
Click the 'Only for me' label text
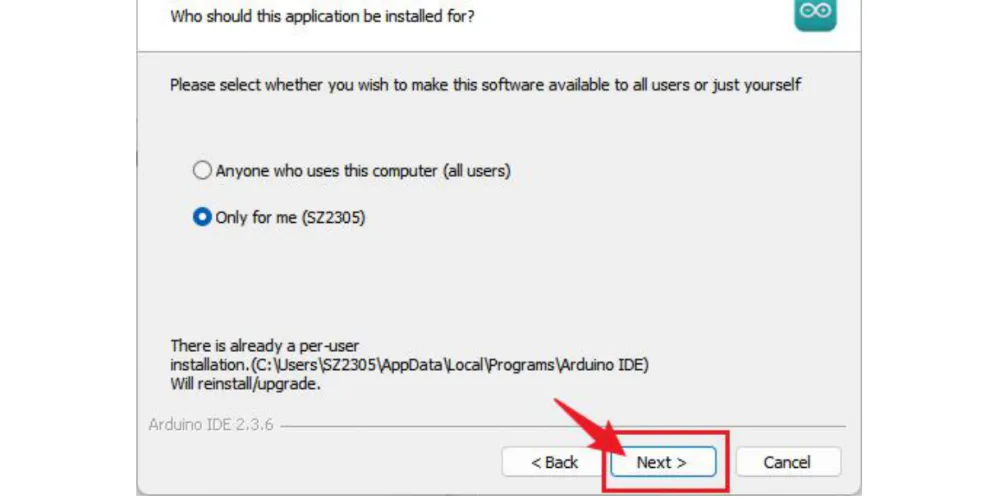(x=256, y=218)
